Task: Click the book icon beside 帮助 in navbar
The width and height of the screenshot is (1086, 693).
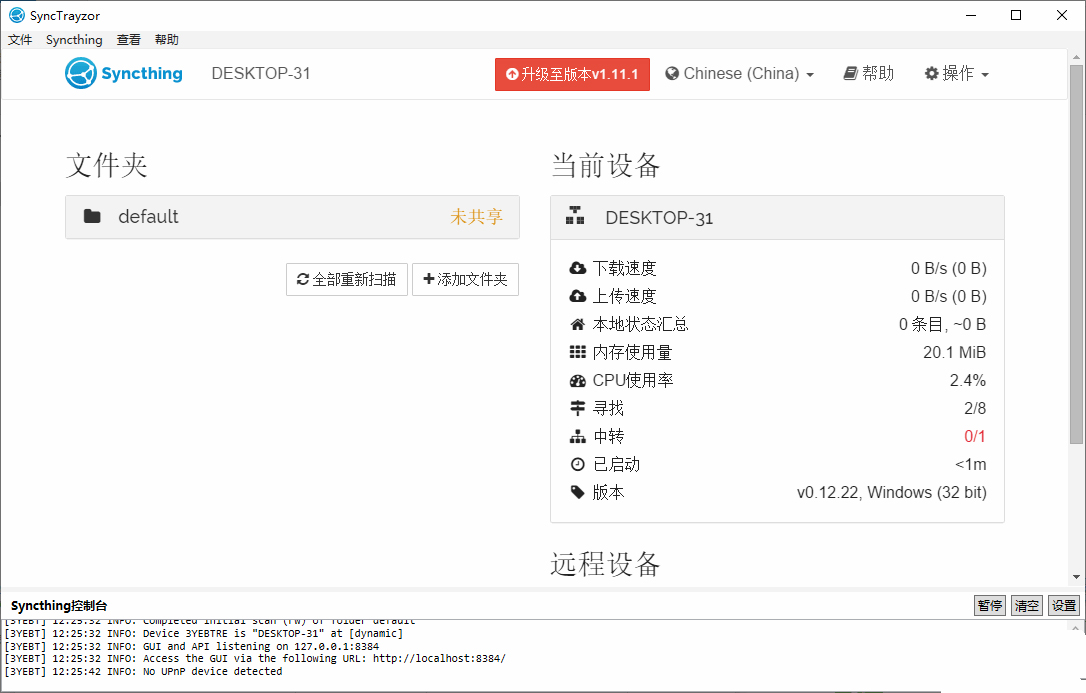Action: pyautogui.click(x=851, y=73)
